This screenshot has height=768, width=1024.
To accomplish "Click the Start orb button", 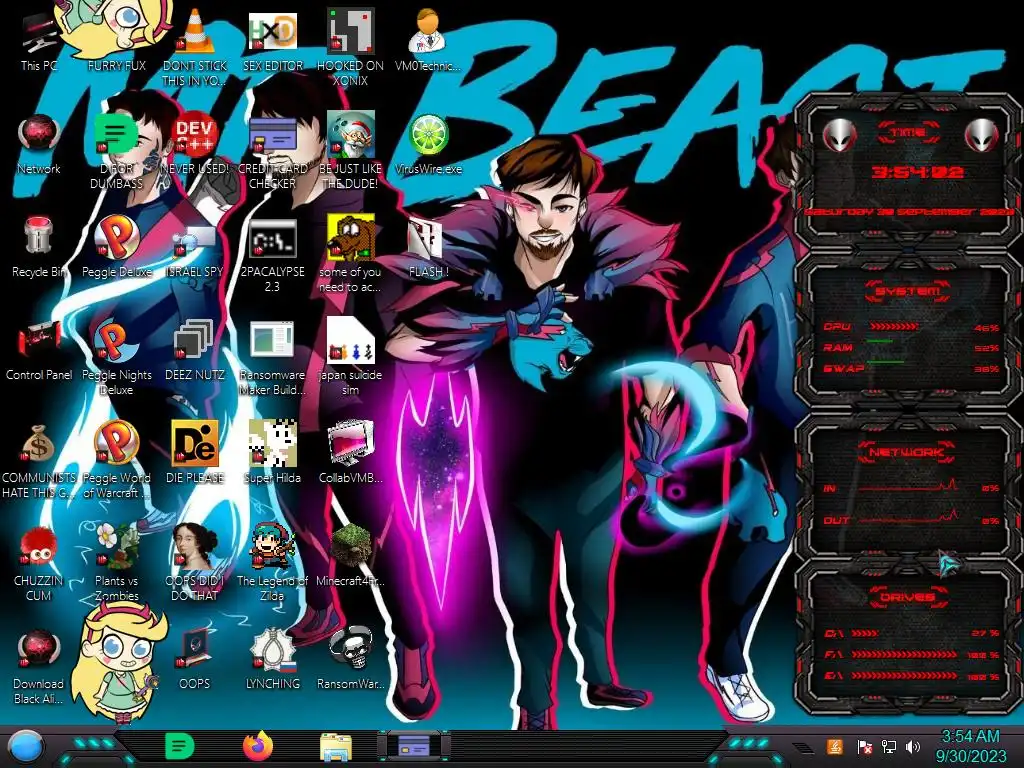I will tap(25, 746).
